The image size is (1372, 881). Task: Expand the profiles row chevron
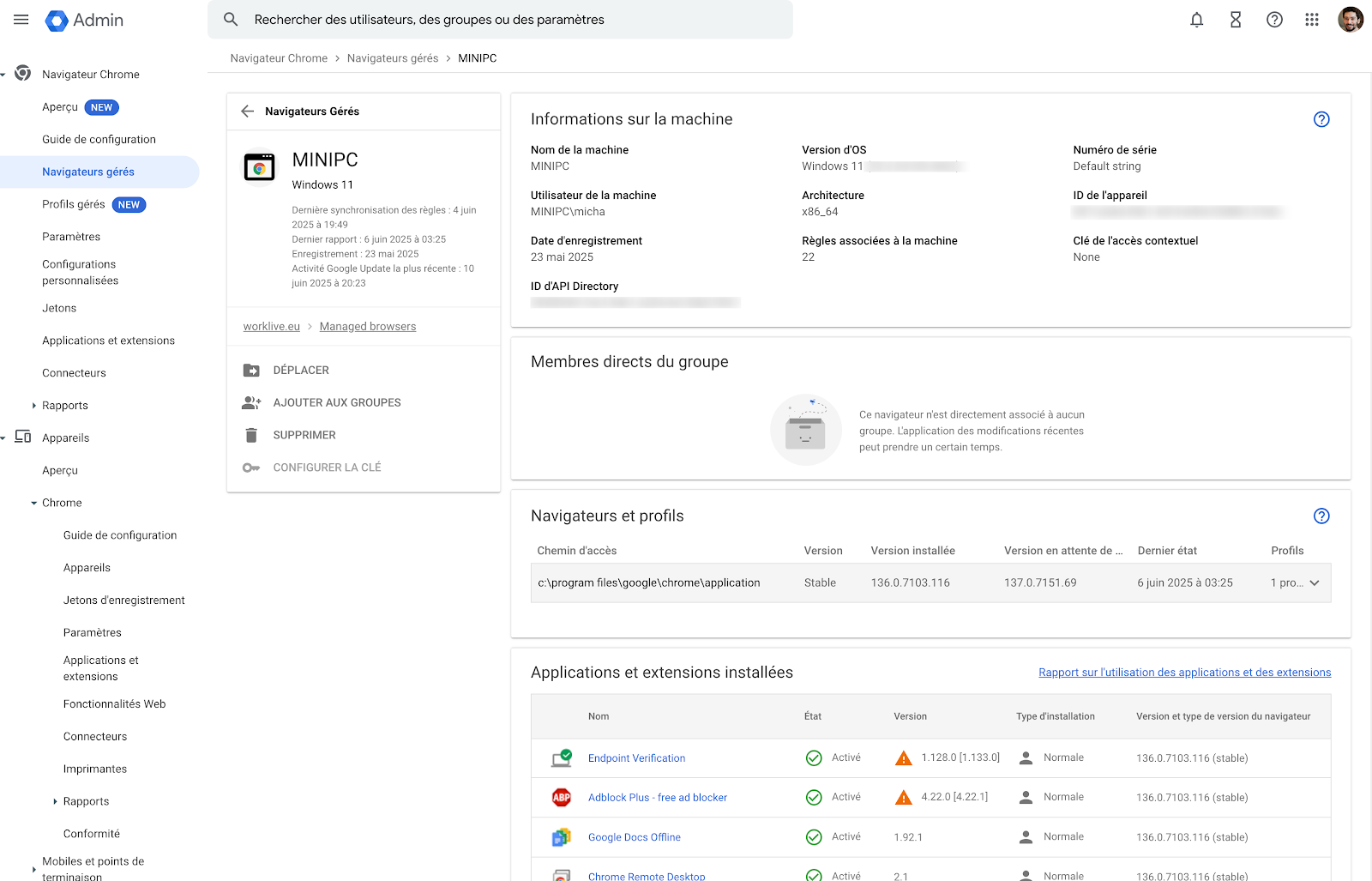tap(1315, 583)
